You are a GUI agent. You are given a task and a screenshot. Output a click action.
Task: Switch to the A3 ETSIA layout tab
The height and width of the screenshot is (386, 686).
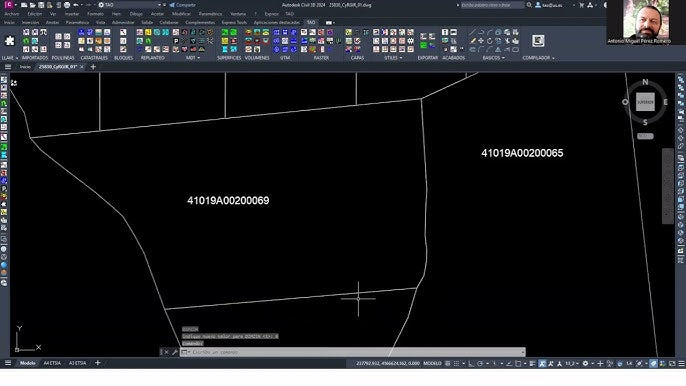point(77,363)
